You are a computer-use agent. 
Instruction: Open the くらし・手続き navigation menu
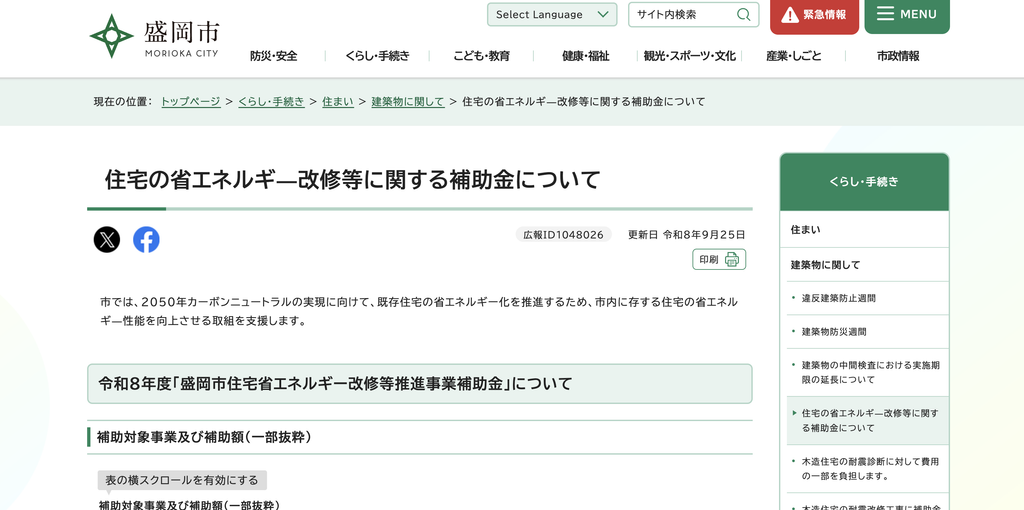click(377, 56)
